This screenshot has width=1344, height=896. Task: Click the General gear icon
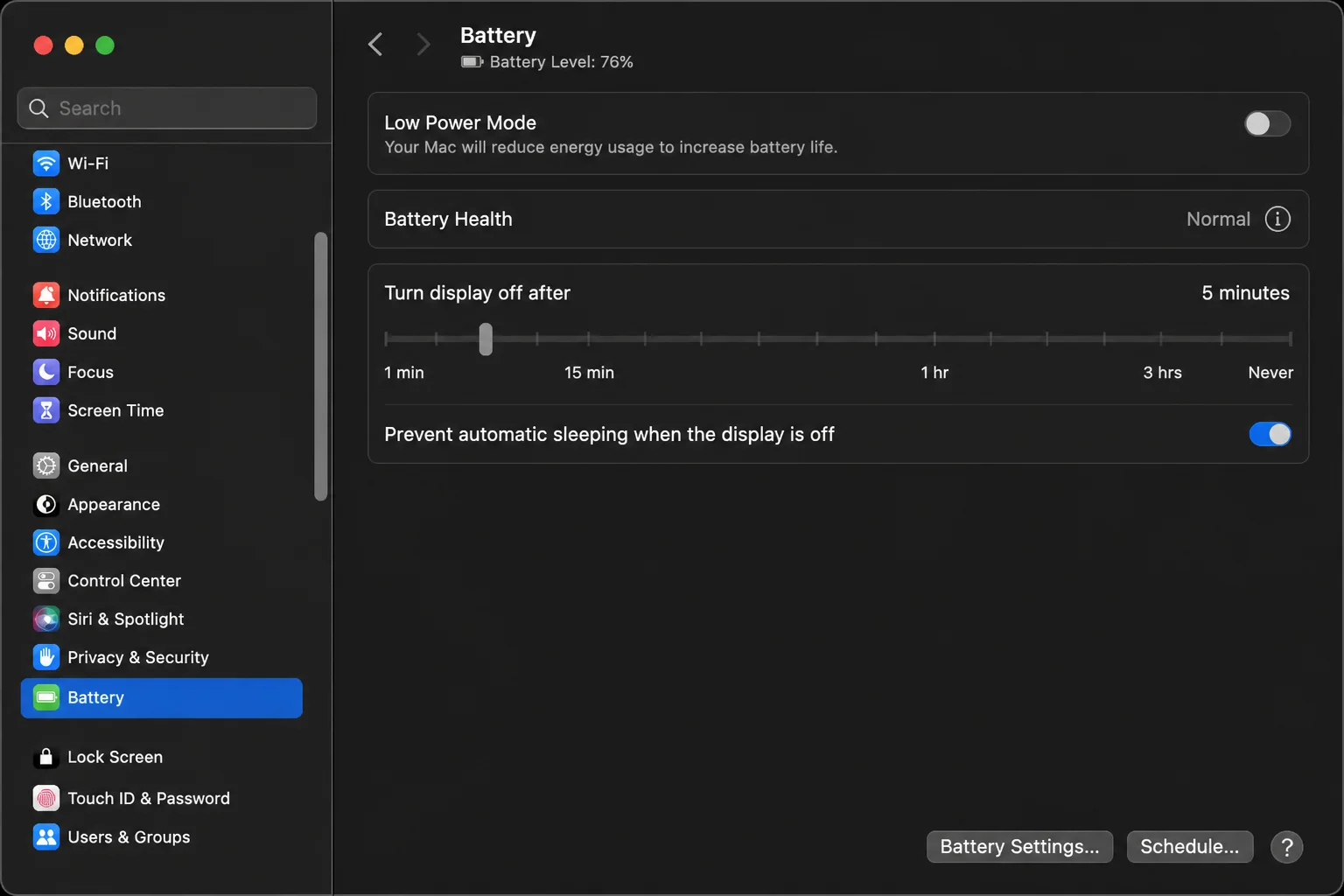click(x=46, y=465)
